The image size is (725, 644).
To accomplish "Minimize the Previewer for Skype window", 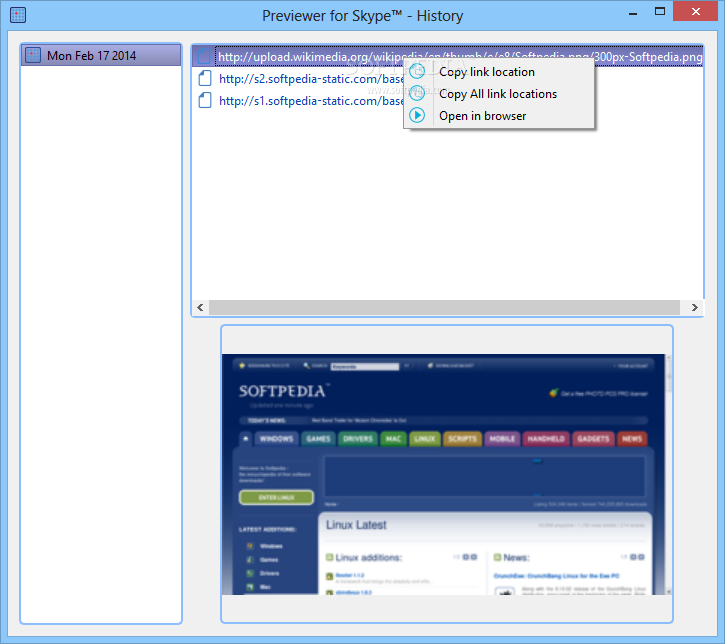I will 633,12.
